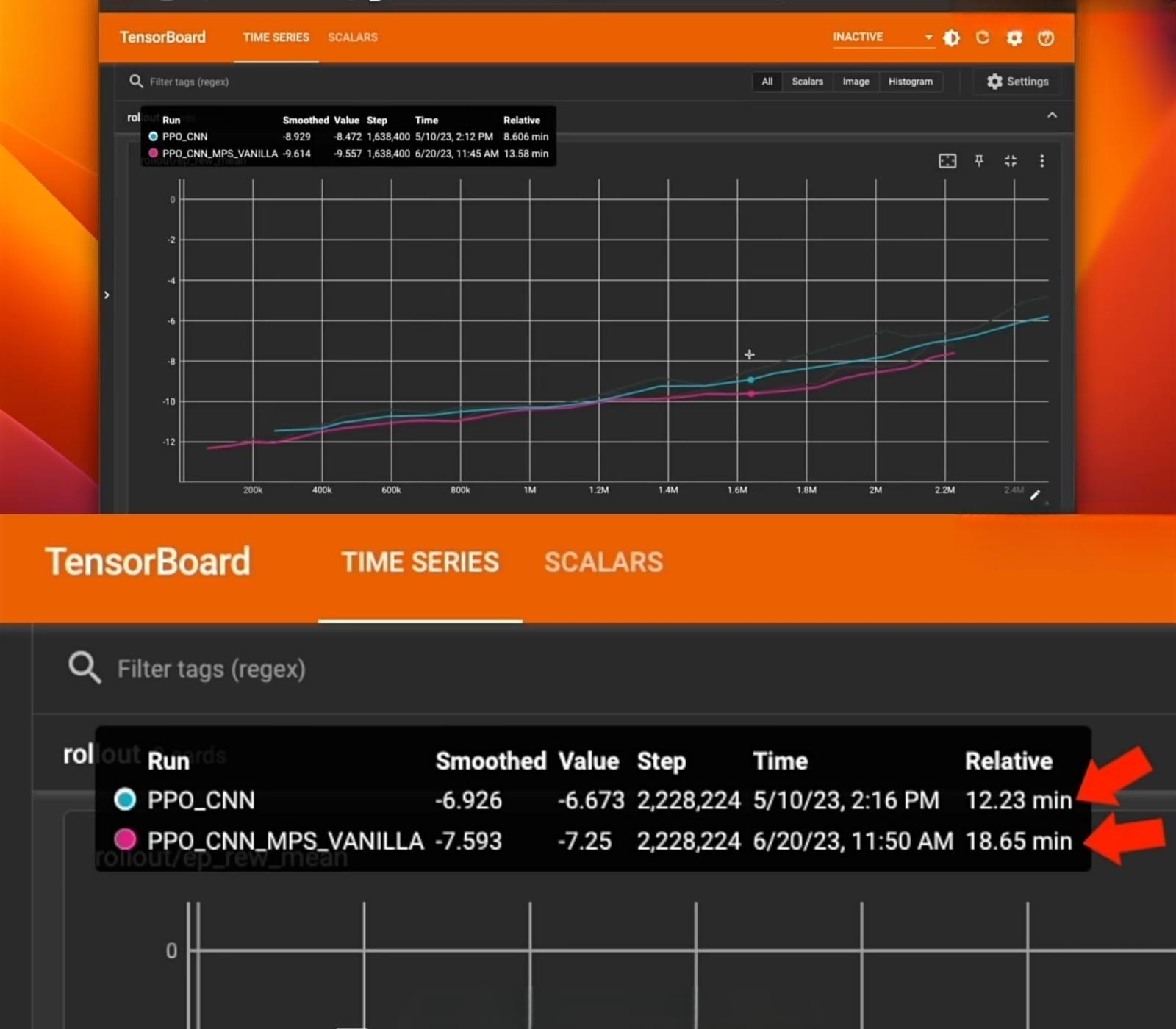
Task: Switch to the SCALARS tab in top window
Action: tap(353, 37)
